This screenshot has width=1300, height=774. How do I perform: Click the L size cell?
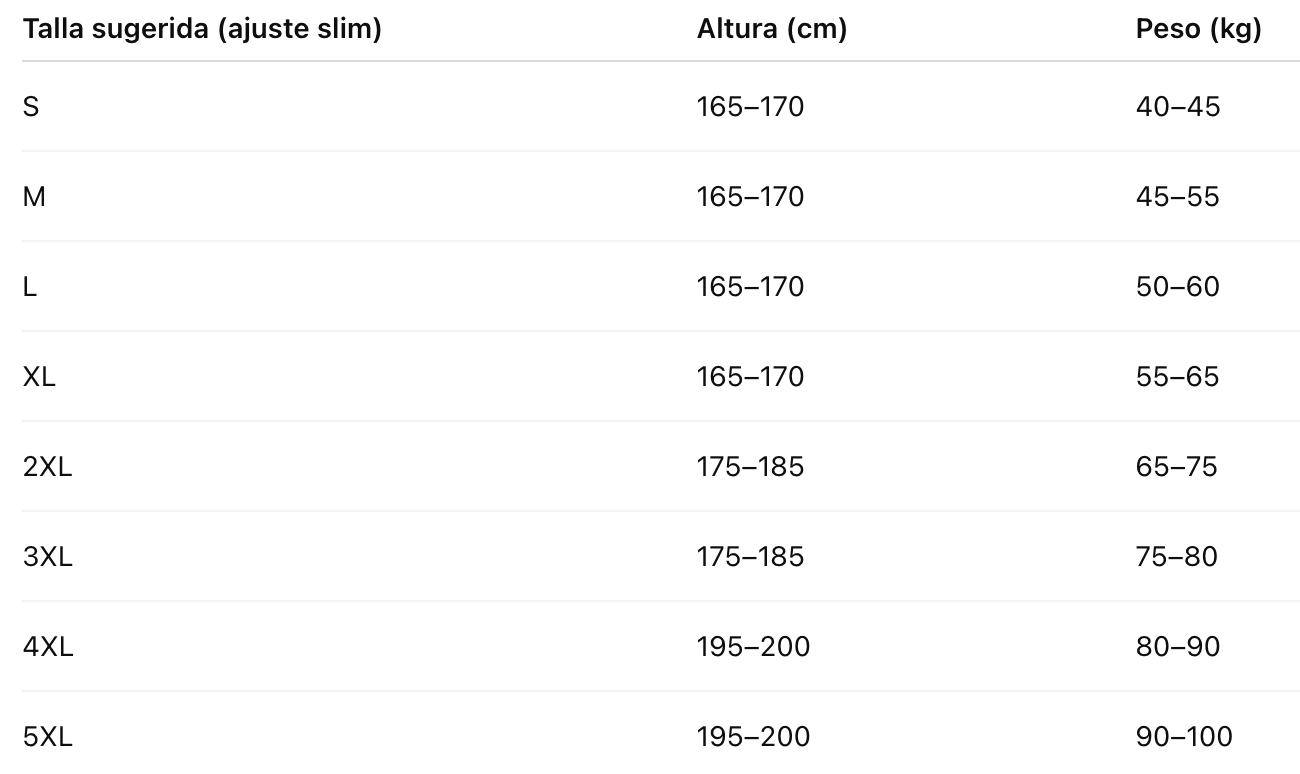30,287
